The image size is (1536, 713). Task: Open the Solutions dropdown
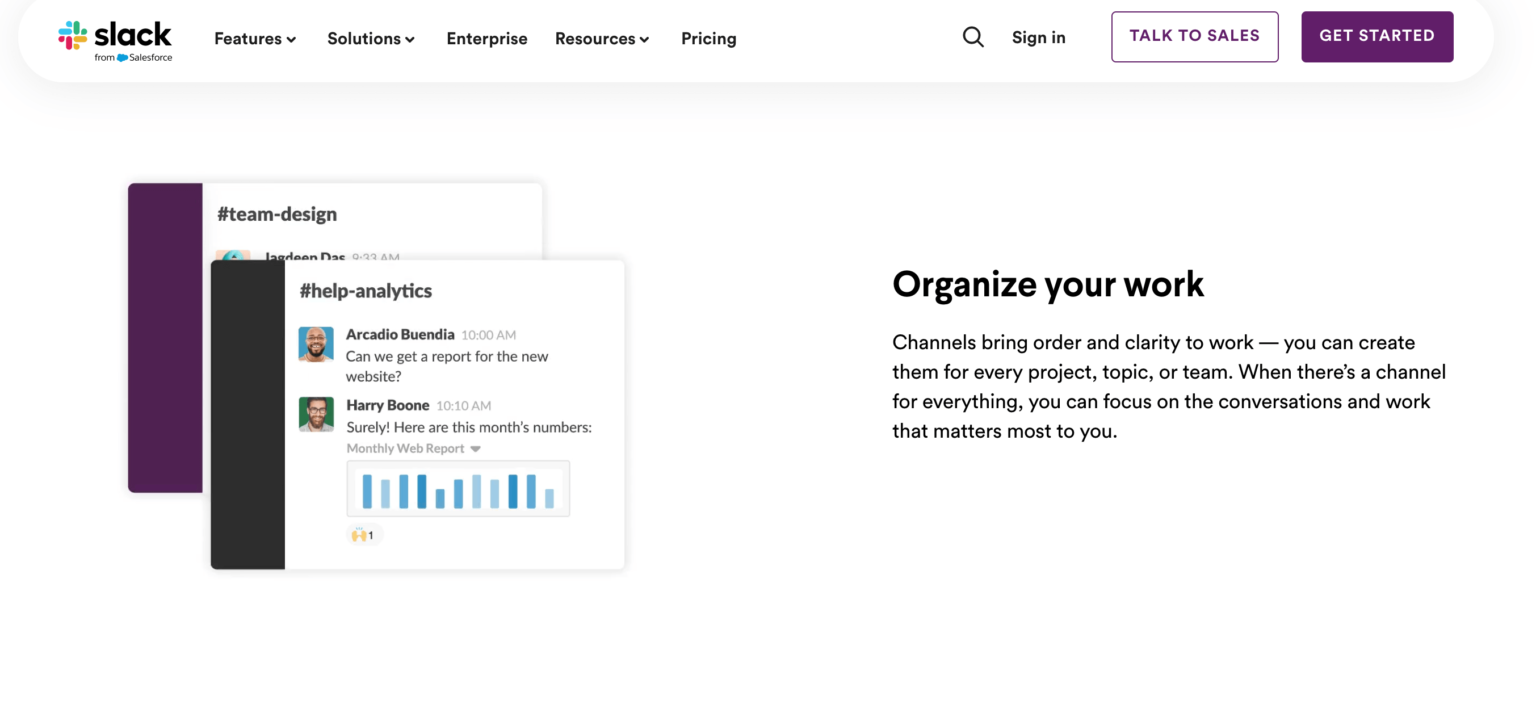370,38
